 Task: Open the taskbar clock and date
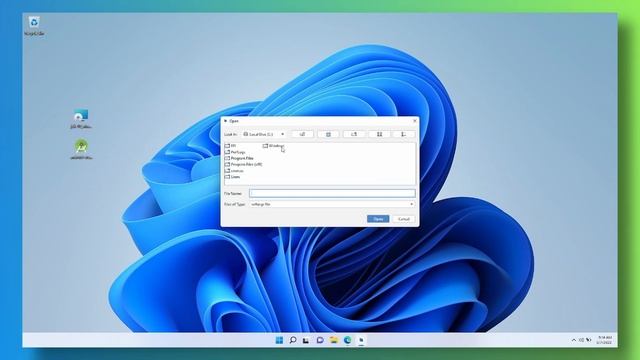point(604,340)
